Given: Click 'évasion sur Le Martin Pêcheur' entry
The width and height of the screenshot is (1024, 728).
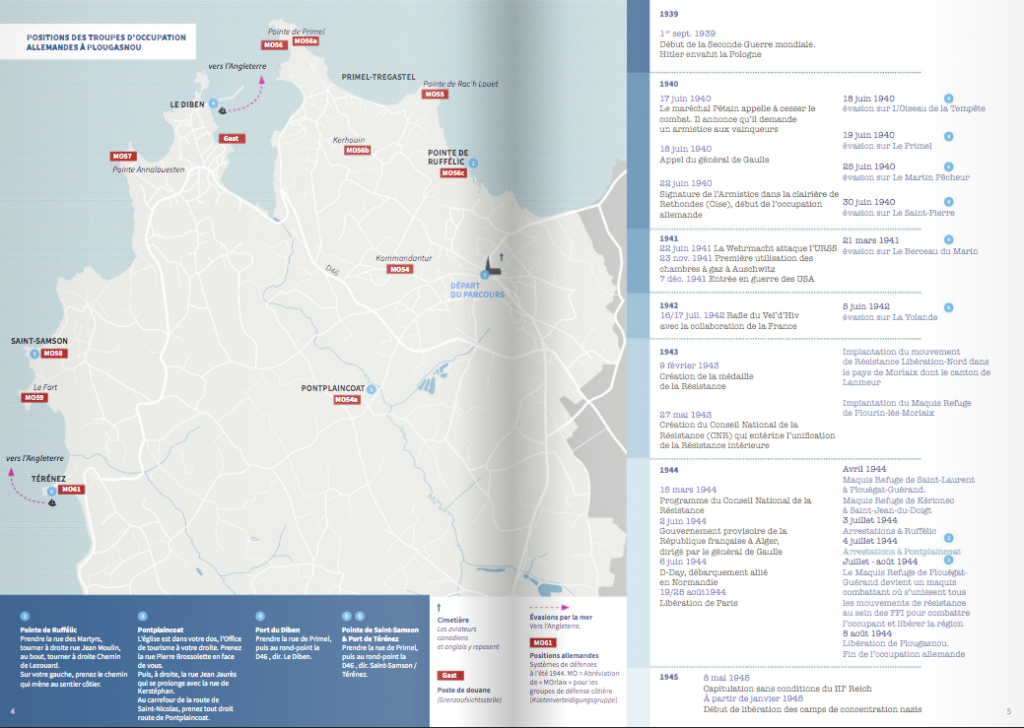Looking at the screenshot, I should coord(906,177).
